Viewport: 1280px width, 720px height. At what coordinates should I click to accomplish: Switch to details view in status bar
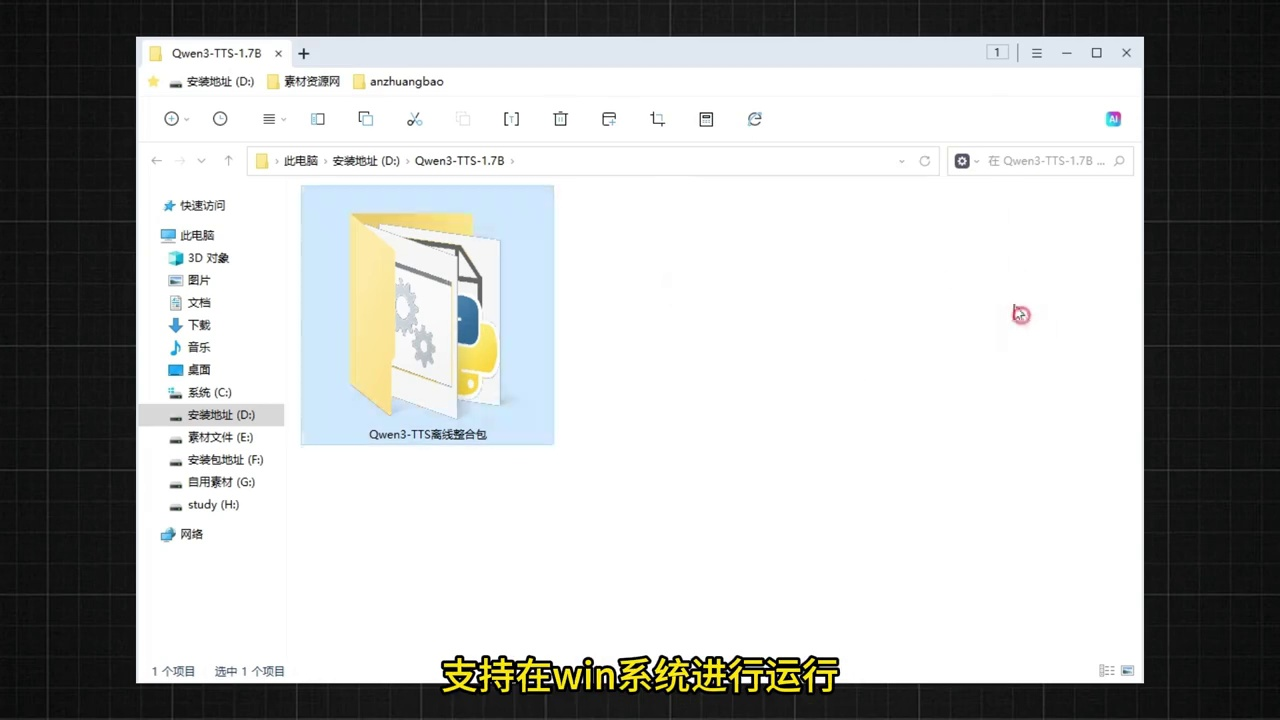pos(1107,671)
